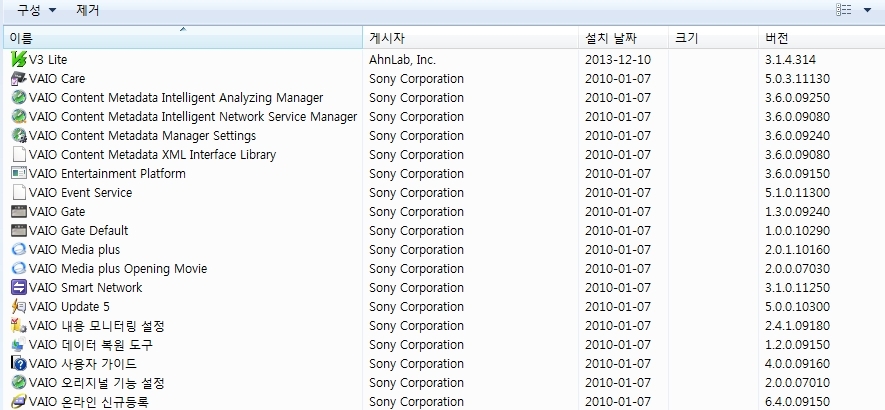Open the view options dropdown arrow
Screen dimensions: 885x410
[x=867, y=10]
